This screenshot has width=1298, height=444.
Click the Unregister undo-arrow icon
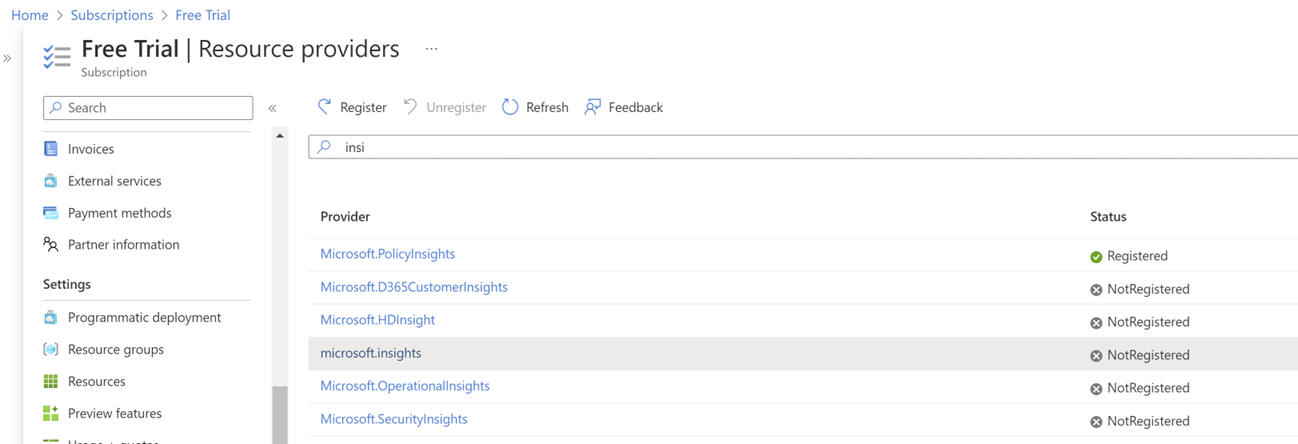[410, 107]
